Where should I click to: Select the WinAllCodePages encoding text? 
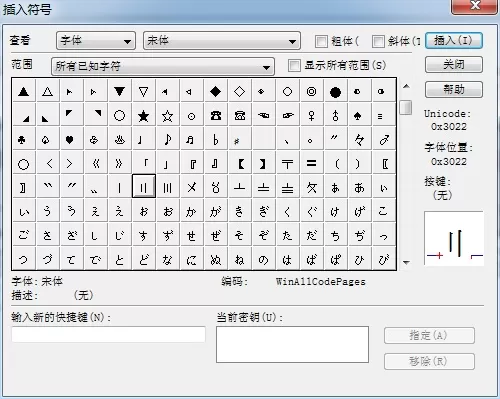[321, 282]
